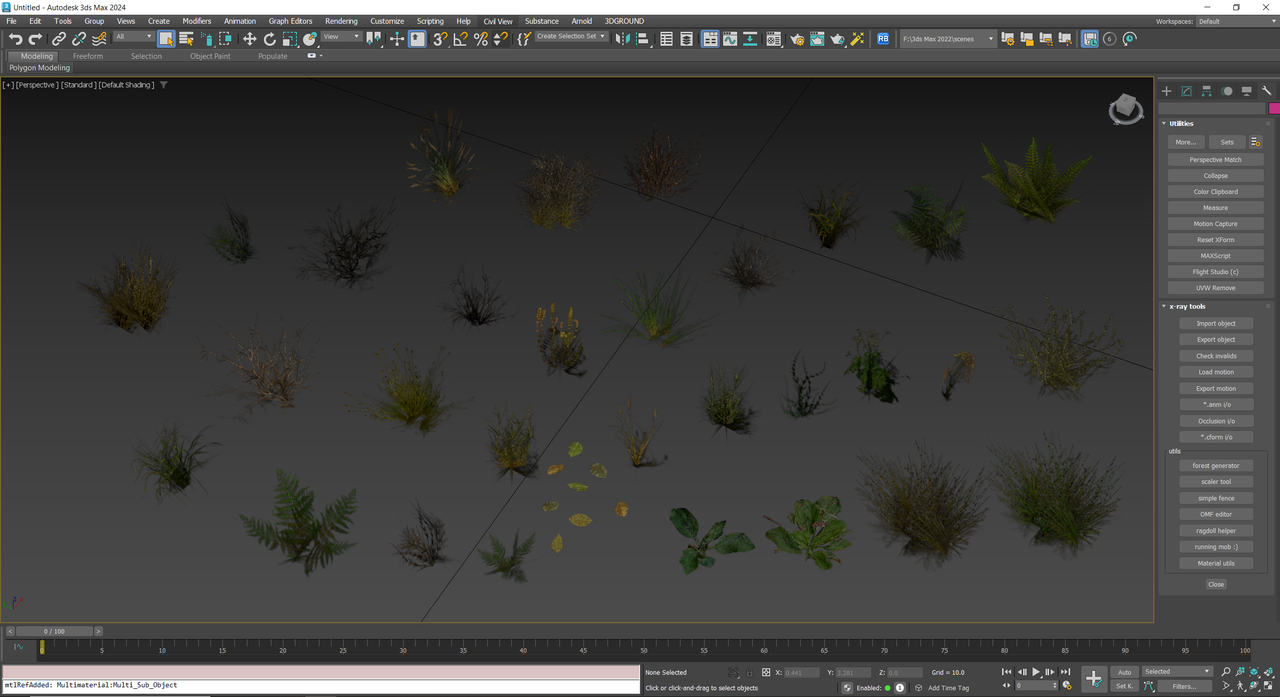Activate the Select and Rotate tool
The width and height of the screenshot is (1280, 697).
(269, 39)
